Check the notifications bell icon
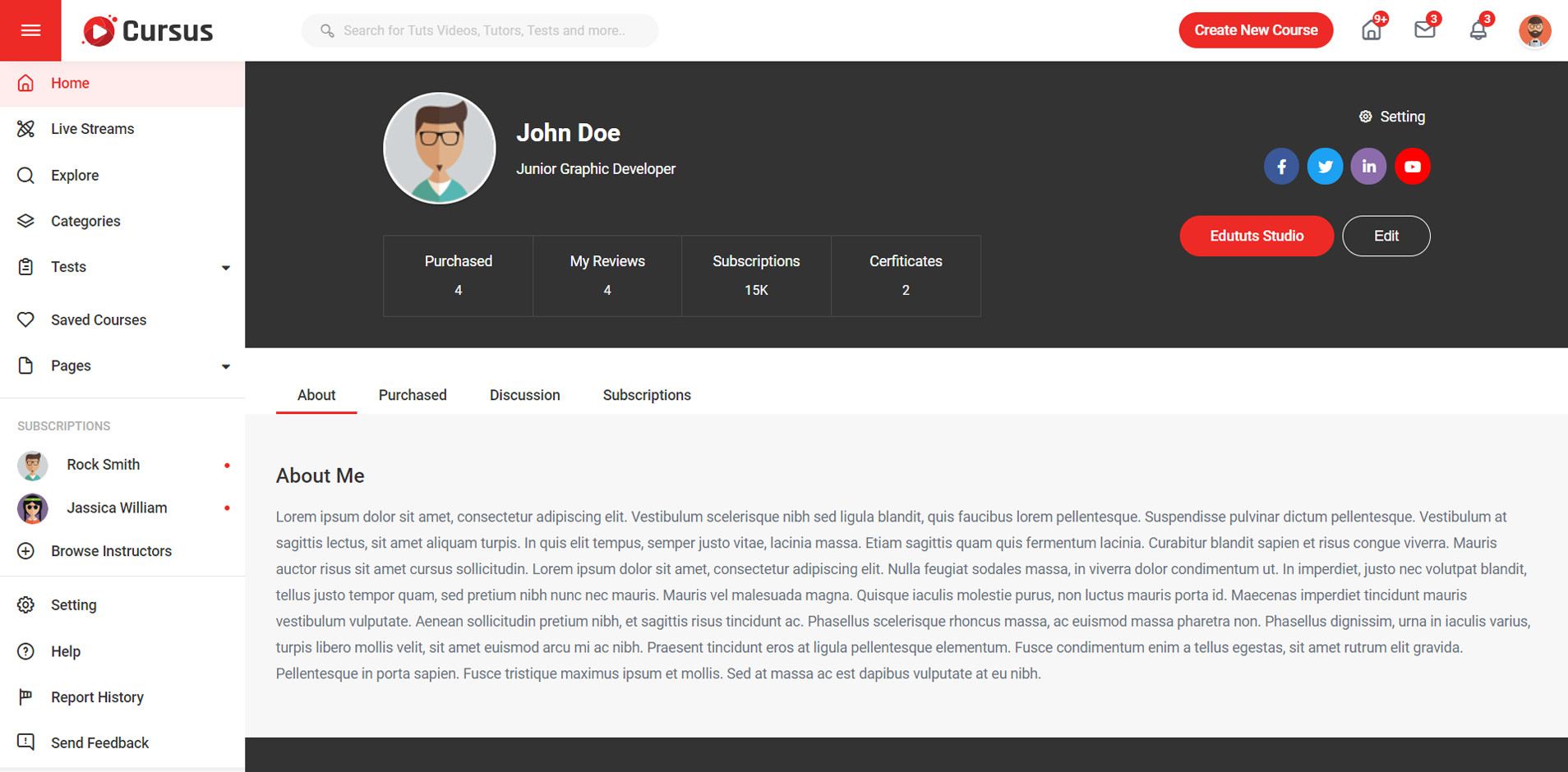 pos(1478,30)
